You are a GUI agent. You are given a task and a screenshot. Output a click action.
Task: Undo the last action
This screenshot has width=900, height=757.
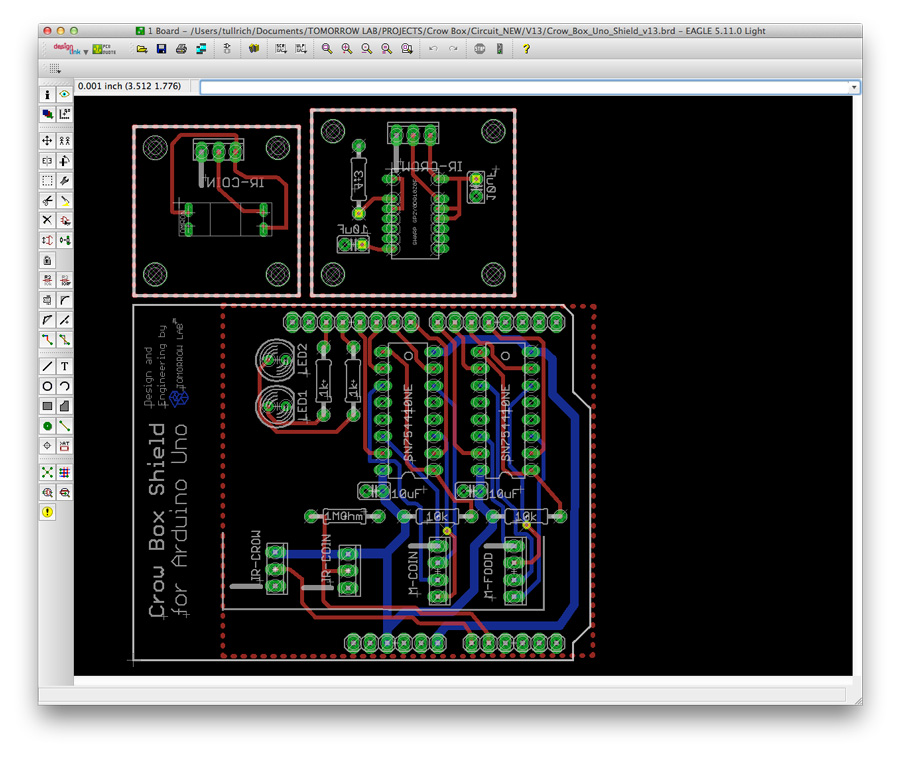click(433, 49)
